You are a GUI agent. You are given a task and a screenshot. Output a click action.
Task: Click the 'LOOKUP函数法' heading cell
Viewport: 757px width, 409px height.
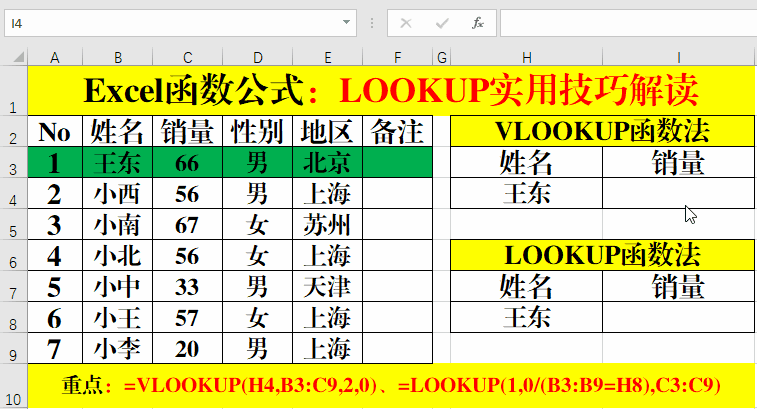tap(603, 255)
